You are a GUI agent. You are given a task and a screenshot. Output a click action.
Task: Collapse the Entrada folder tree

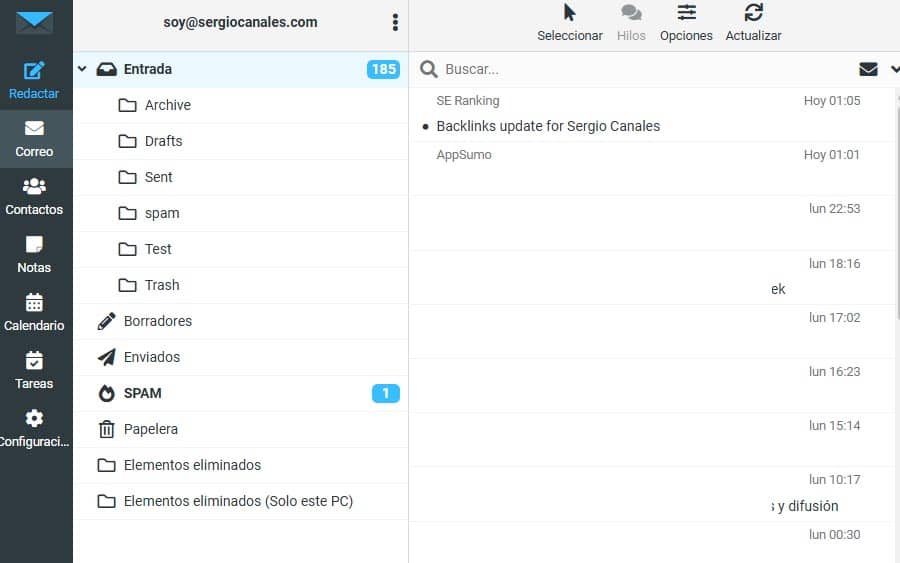[82, 69]
